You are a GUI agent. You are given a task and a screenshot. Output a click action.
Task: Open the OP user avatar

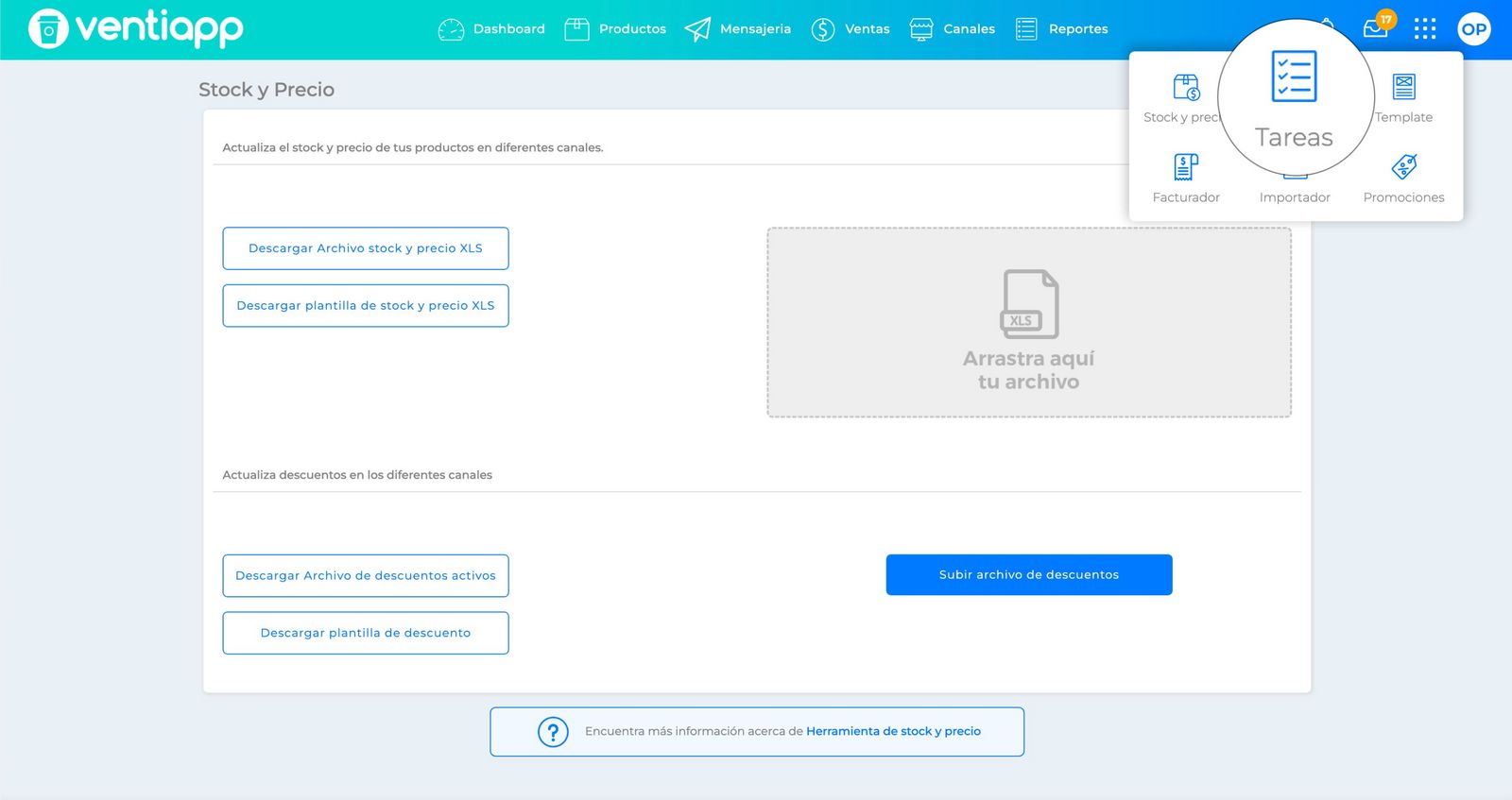point(1474,29)
